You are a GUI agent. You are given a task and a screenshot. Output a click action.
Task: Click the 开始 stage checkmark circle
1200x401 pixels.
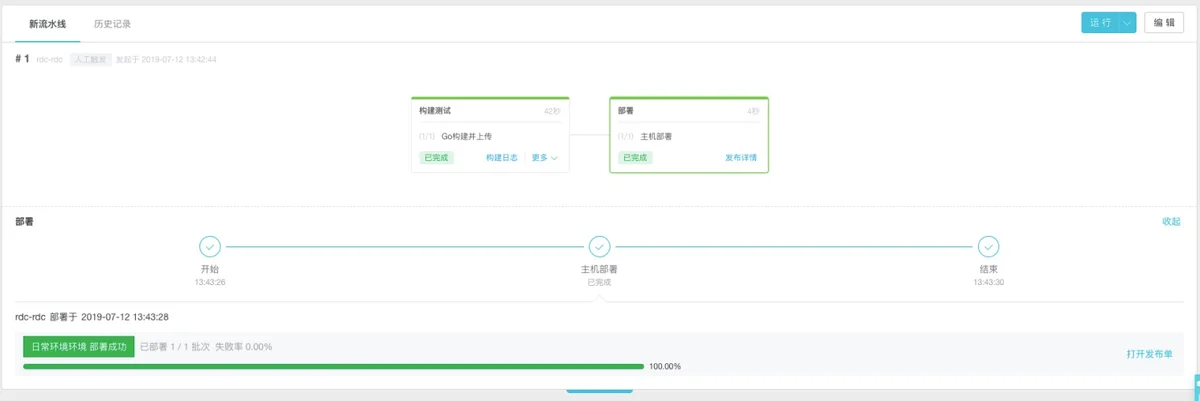coord(210,246)
